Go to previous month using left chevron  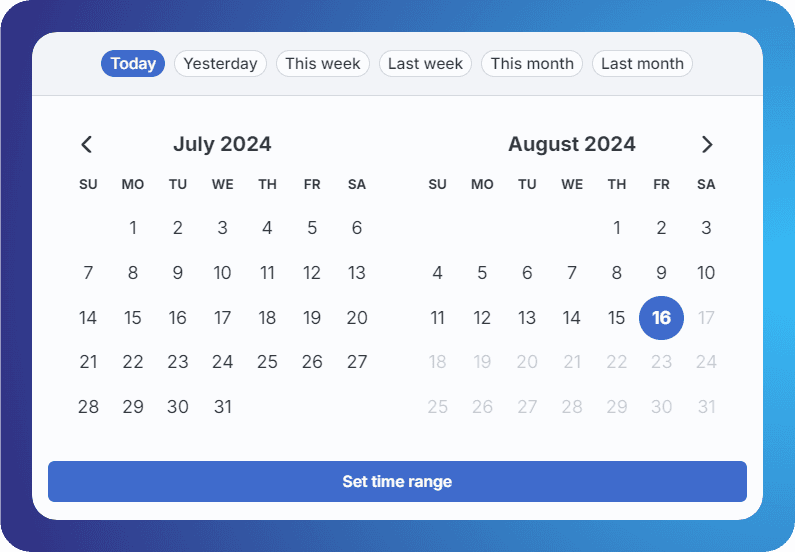coord(87,144)
